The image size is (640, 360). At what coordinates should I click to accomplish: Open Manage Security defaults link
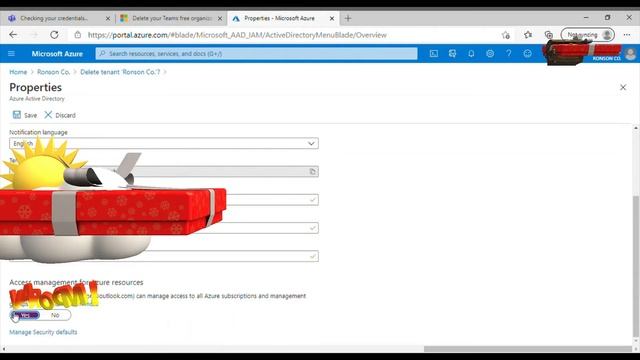pyautogui.click(x=43, y=332)
